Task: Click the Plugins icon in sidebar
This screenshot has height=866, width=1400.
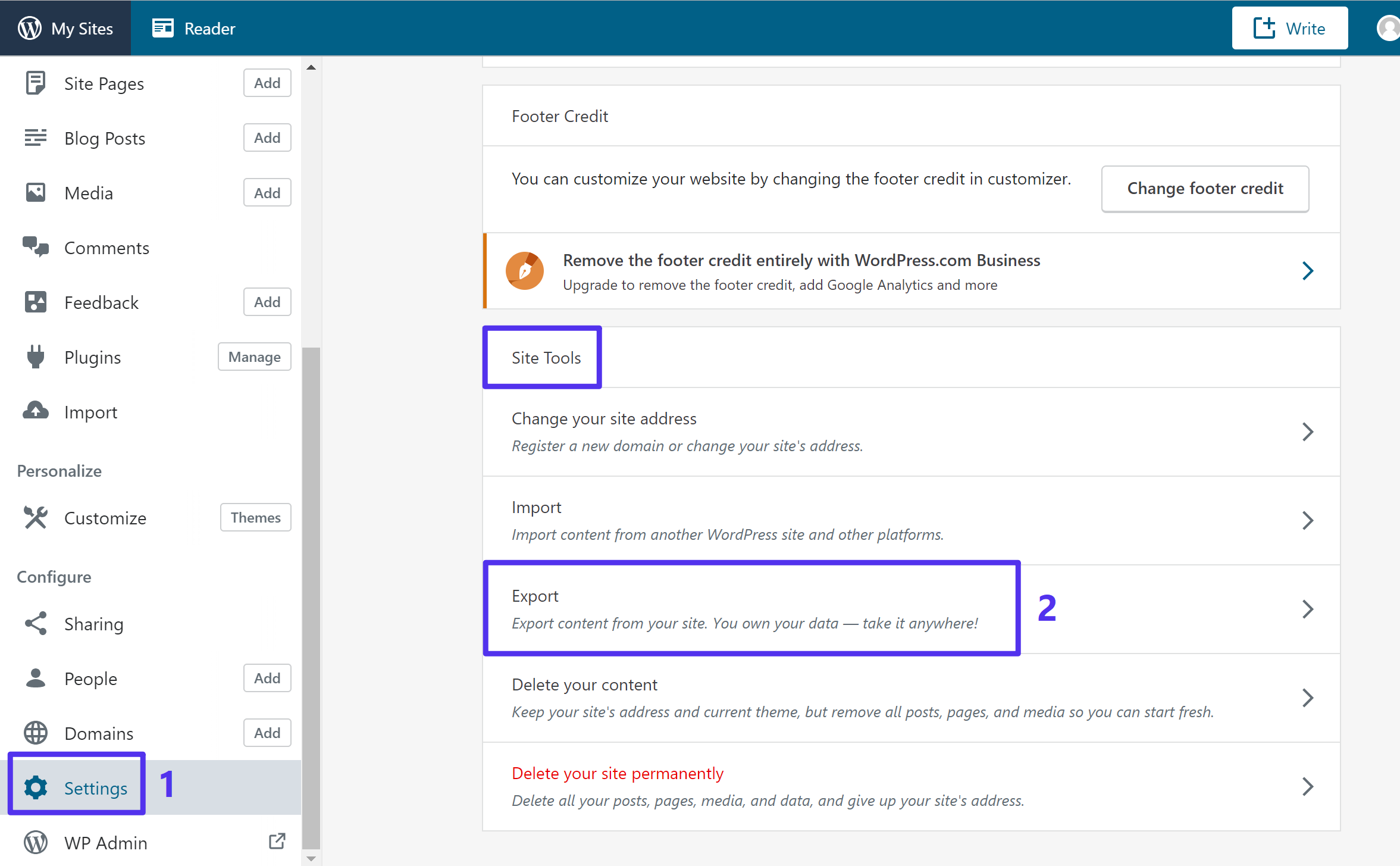Action: pyautogui.click(x=35, y=357)
